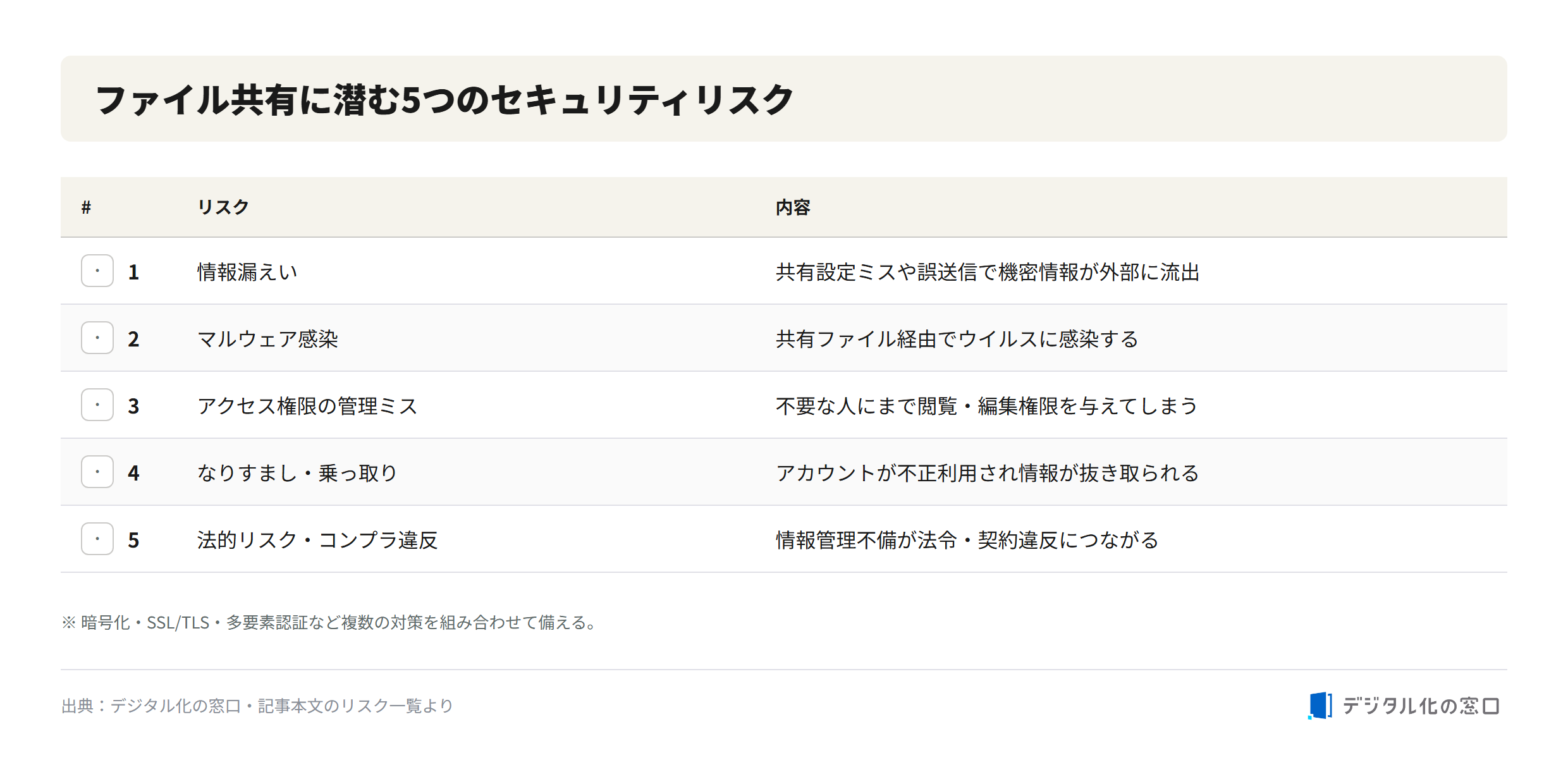Click description アカウントが不正利用され情報が抜き取られる

988,473
